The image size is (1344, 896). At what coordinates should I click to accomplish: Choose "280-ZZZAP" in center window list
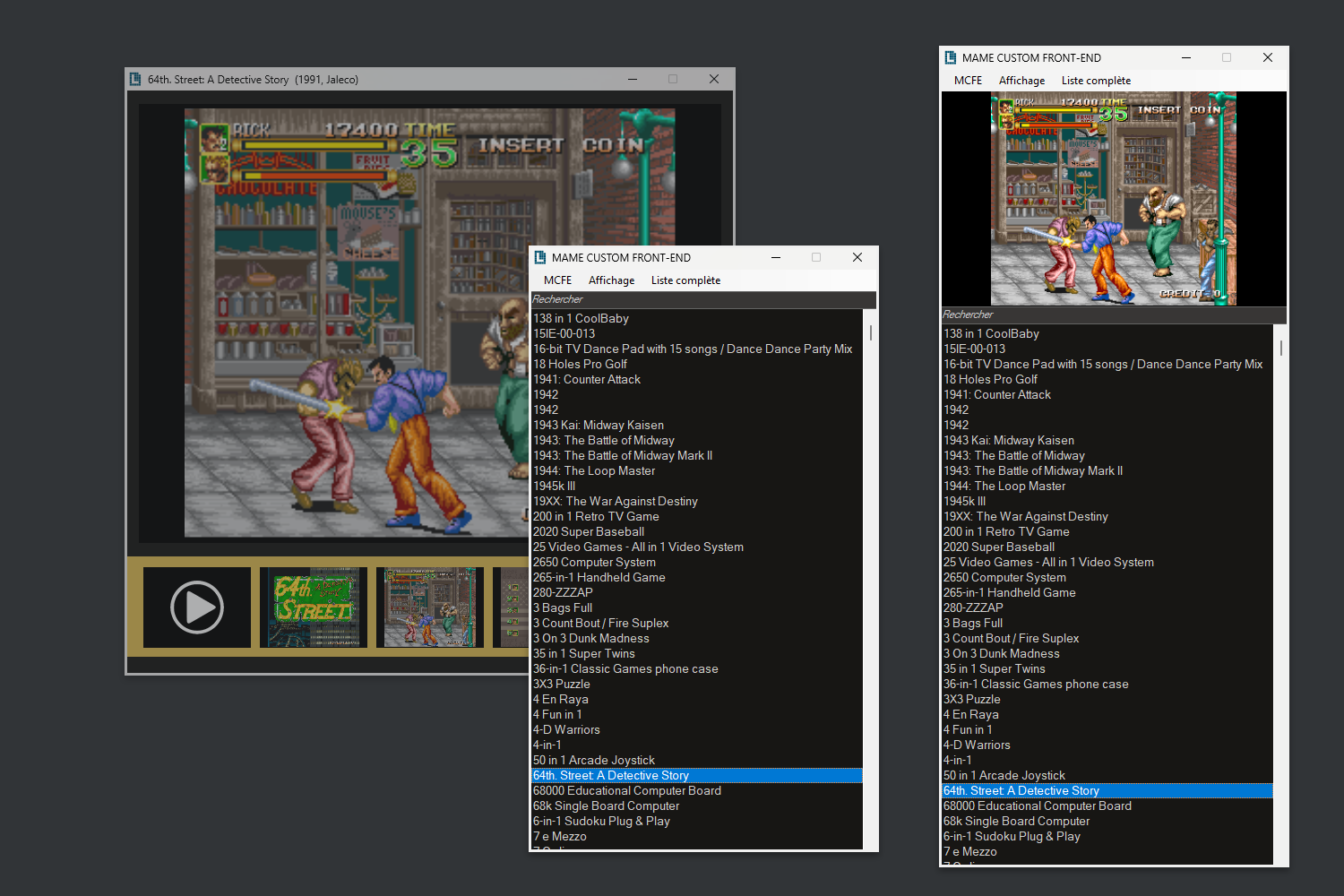[696, 592]
